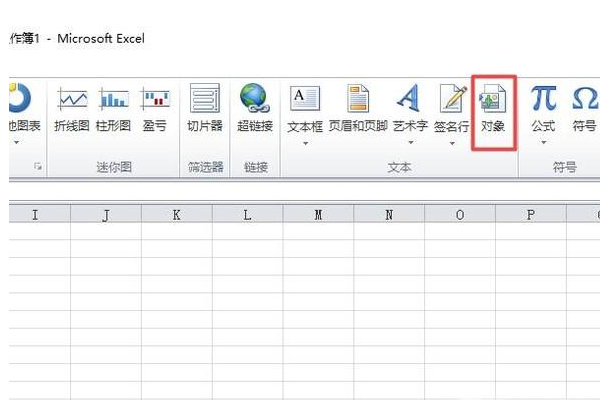The image size is (600, 400).
Task: Select column K header
Action: tap(177, 215)
